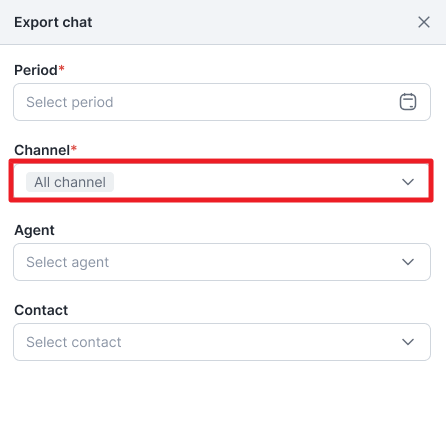Screen dimensions: 446x447
Task: Click the Export chat dialog title
Action: tap(53, 22)
